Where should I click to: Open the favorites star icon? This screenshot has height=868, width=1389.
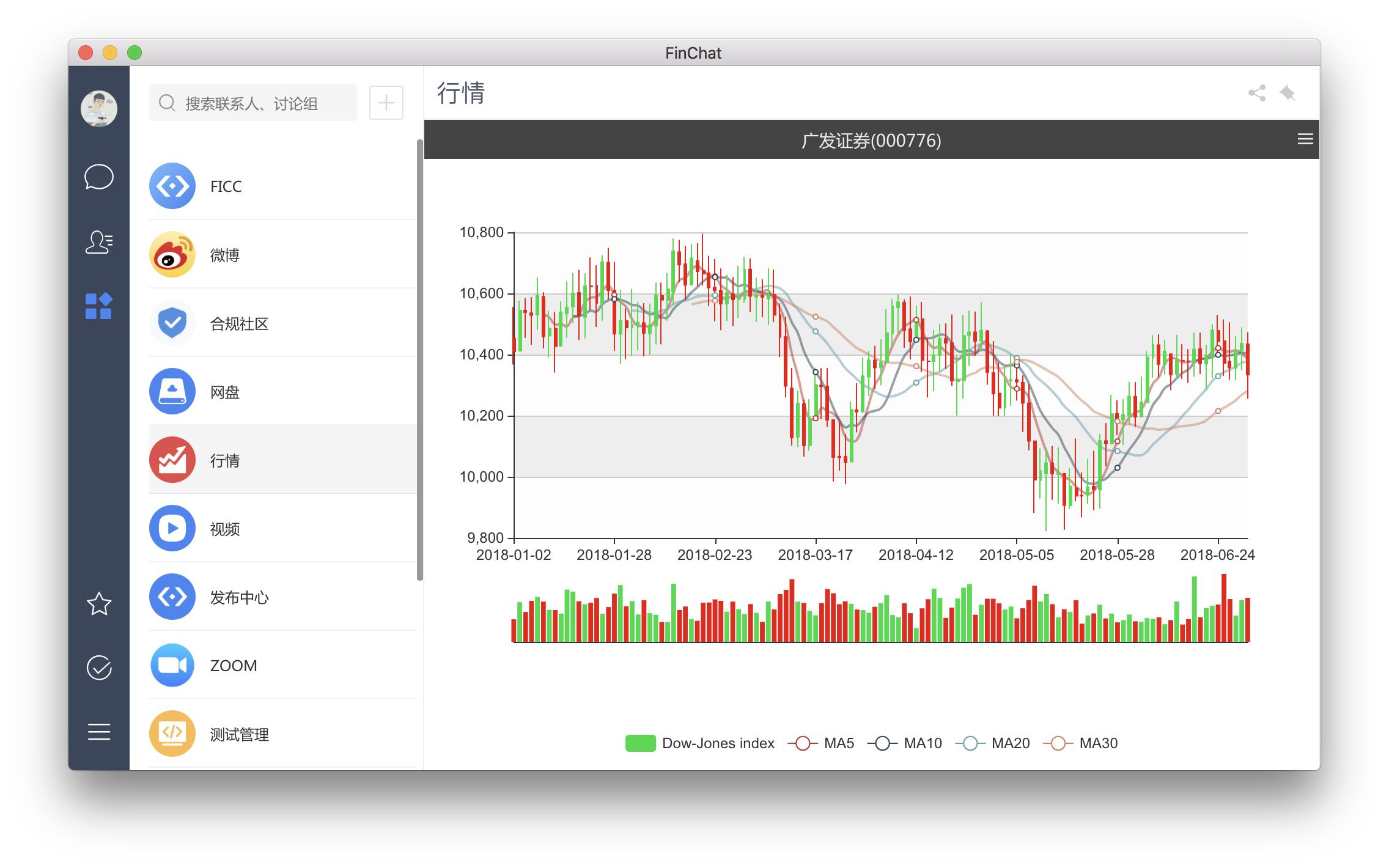98,604
